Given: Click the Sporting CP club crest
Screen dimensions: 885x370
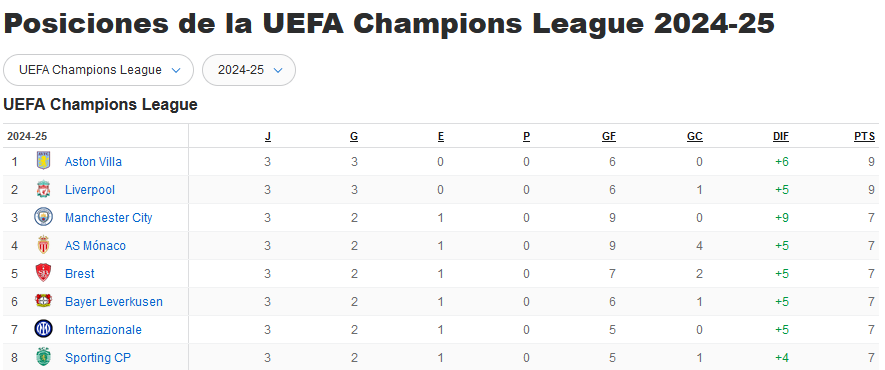Looking at the screenshot, I should pos(43,358).
